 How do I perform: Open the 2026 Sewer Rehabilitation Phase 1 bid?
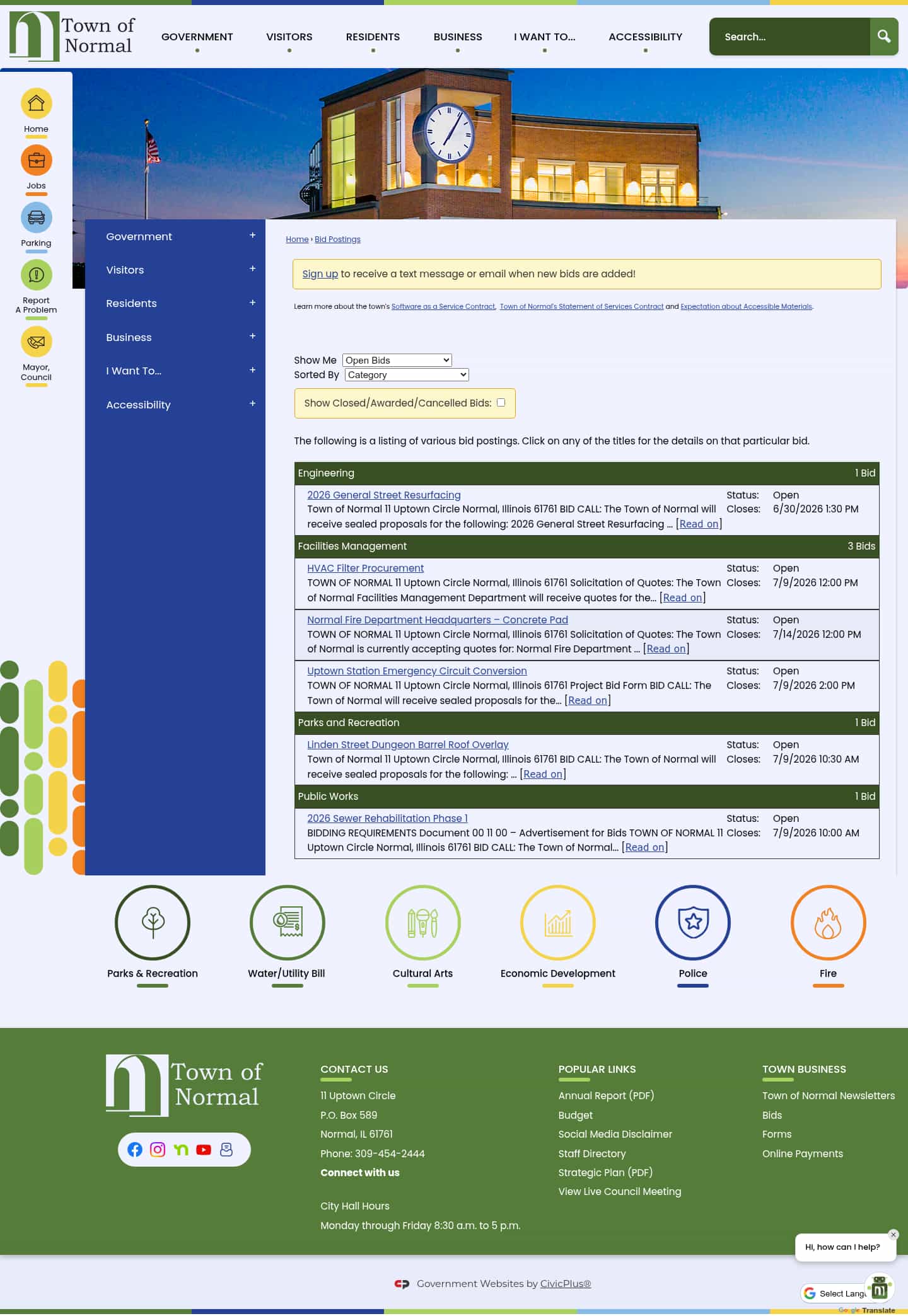tap(387, 819)
